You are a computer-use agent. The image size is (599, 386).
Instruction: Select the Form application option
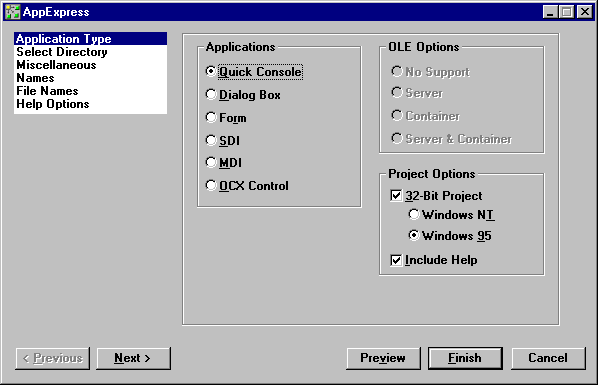226,118
